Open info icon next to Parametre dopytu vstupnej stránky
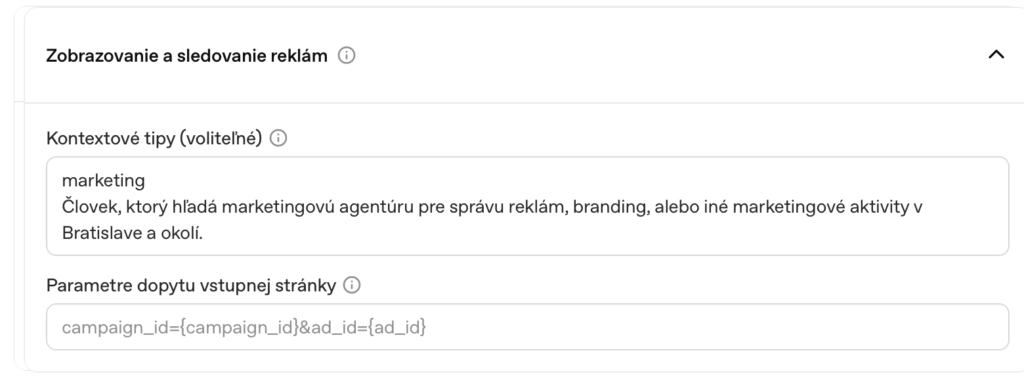The height and width of the screenshot is (382, 1024). 351,285
